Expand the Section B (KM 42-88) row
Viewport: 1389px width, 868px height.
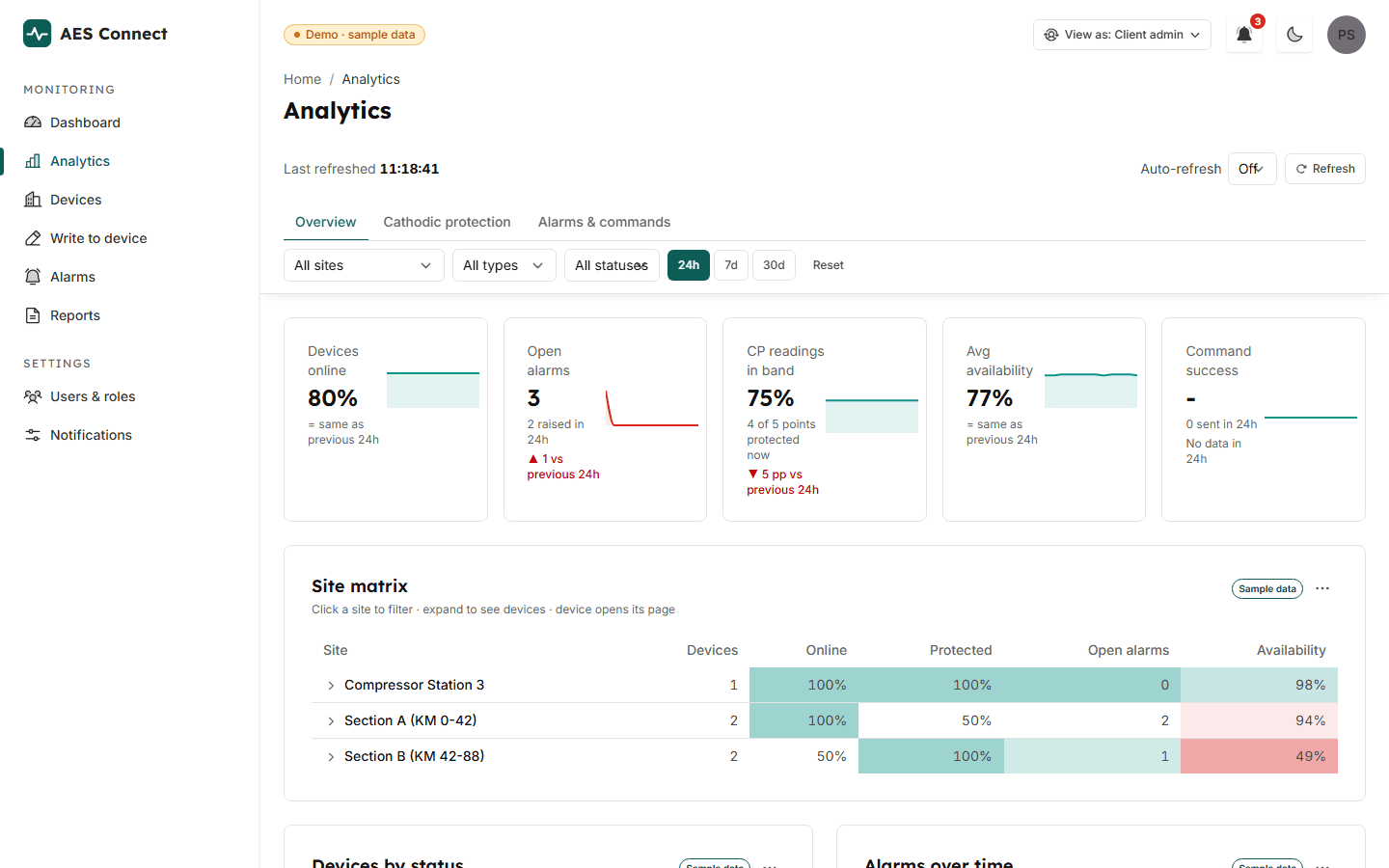pyautogui.click(x=331, y=757)
